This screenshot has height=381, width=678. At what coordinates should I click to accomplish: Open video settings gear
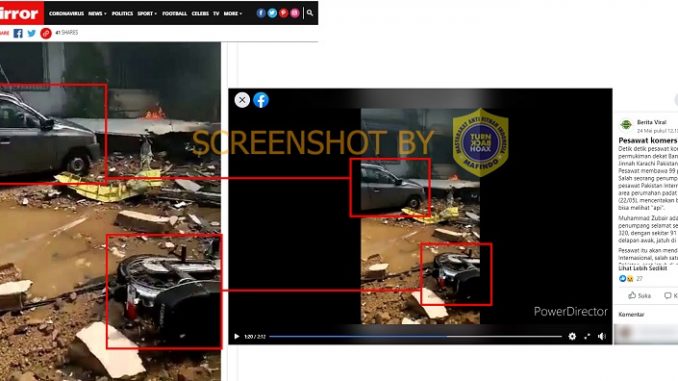[x=572, y=336]
